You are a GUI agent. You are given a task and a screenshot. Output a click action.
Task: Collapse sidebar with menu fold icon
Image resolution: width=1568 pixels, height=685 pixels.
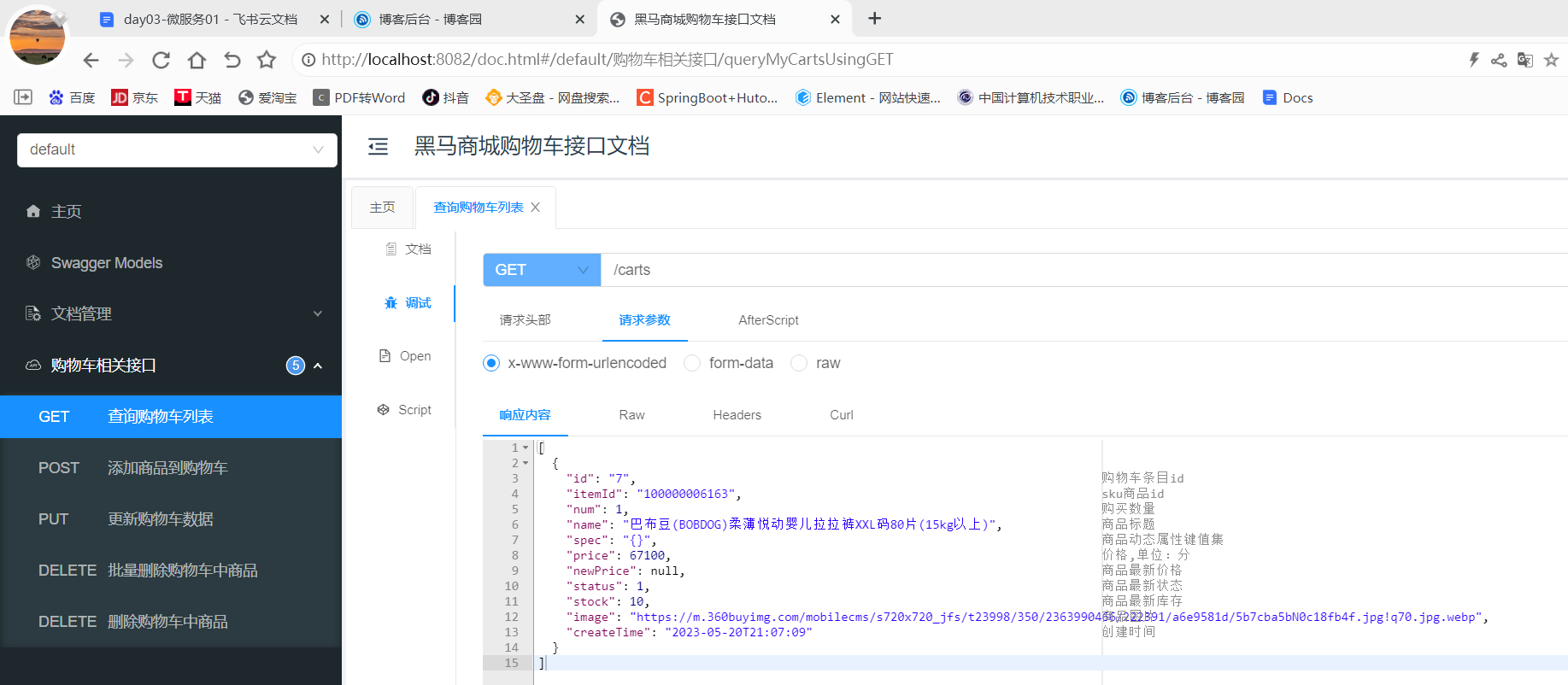point(378,147)
